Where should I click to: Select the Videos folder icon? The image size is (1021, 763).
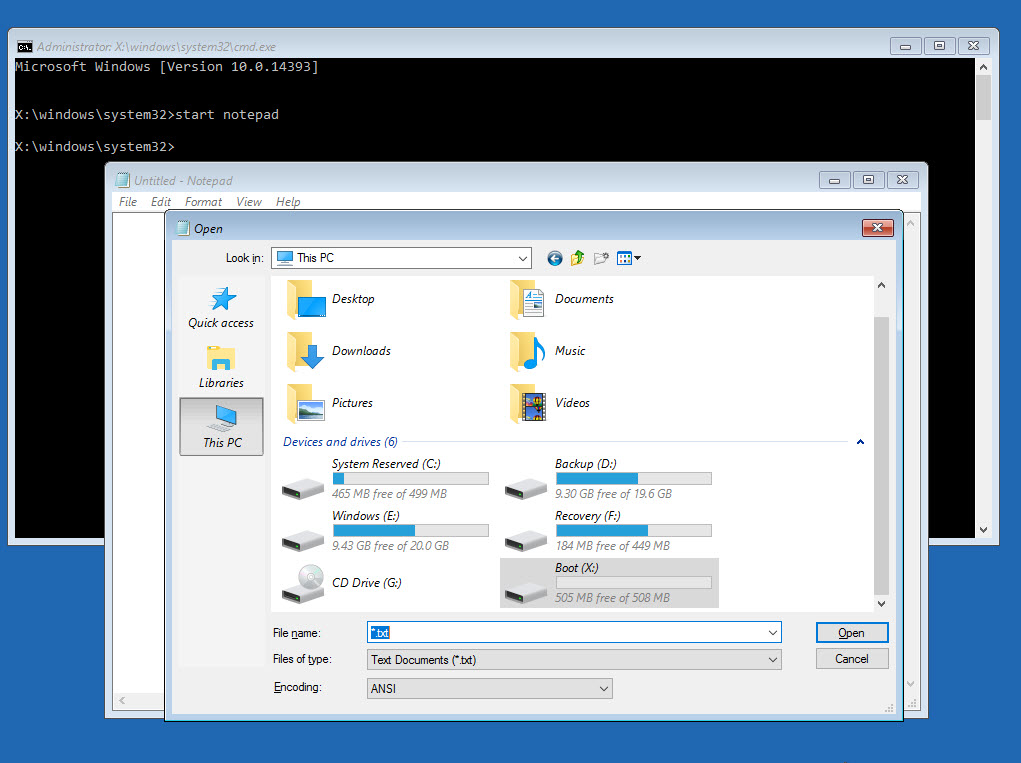click(528, 404)
